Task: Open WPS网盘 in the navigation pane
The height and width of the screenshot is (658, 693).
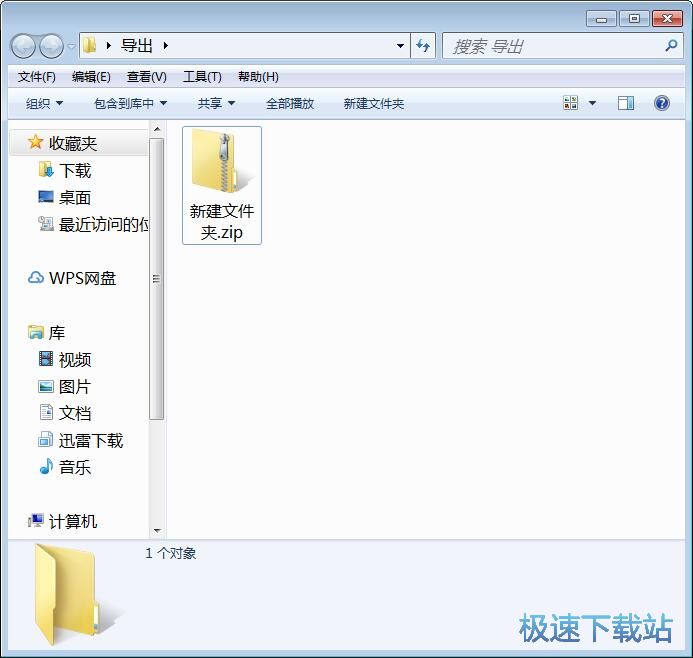Action: tap(82, 278)
